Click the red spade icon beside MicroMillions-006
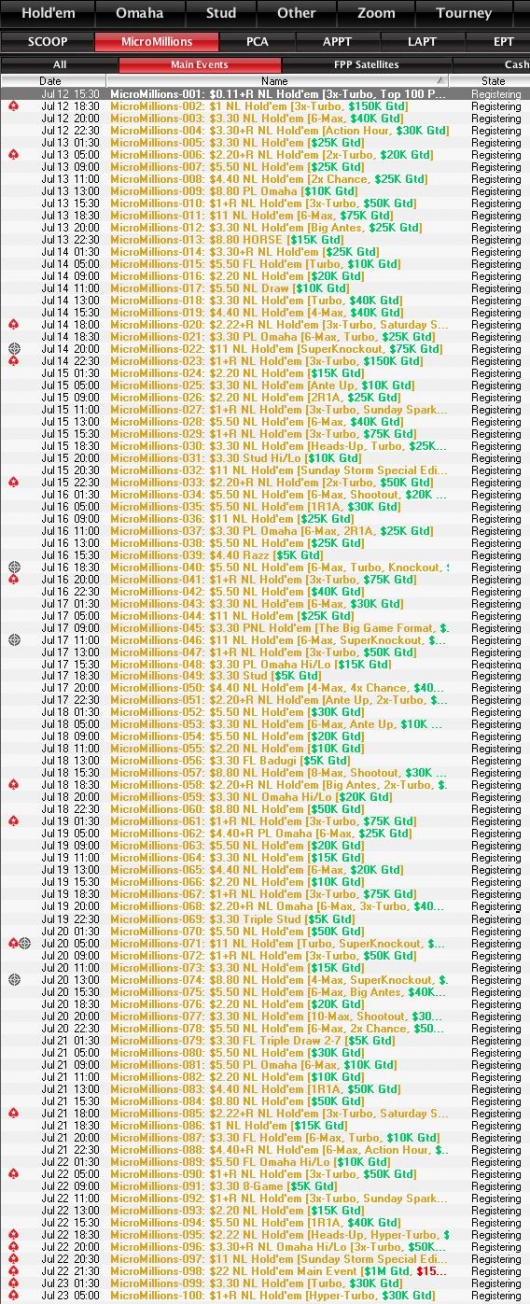The image size is (530, 1304). (x=13, y=155)
